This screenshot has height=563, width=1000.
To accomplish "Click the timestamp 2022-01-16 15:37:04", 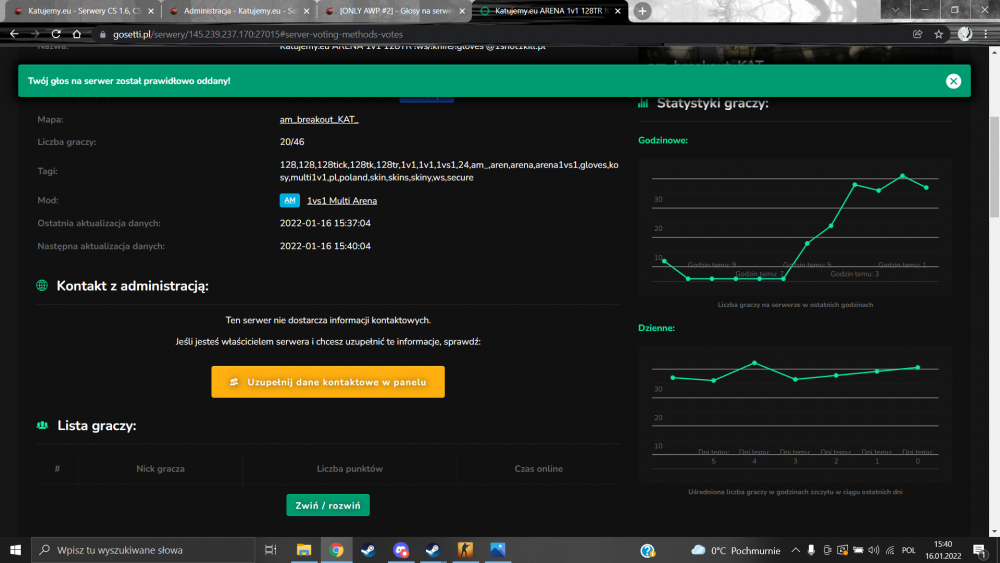I will click(325, 223).
